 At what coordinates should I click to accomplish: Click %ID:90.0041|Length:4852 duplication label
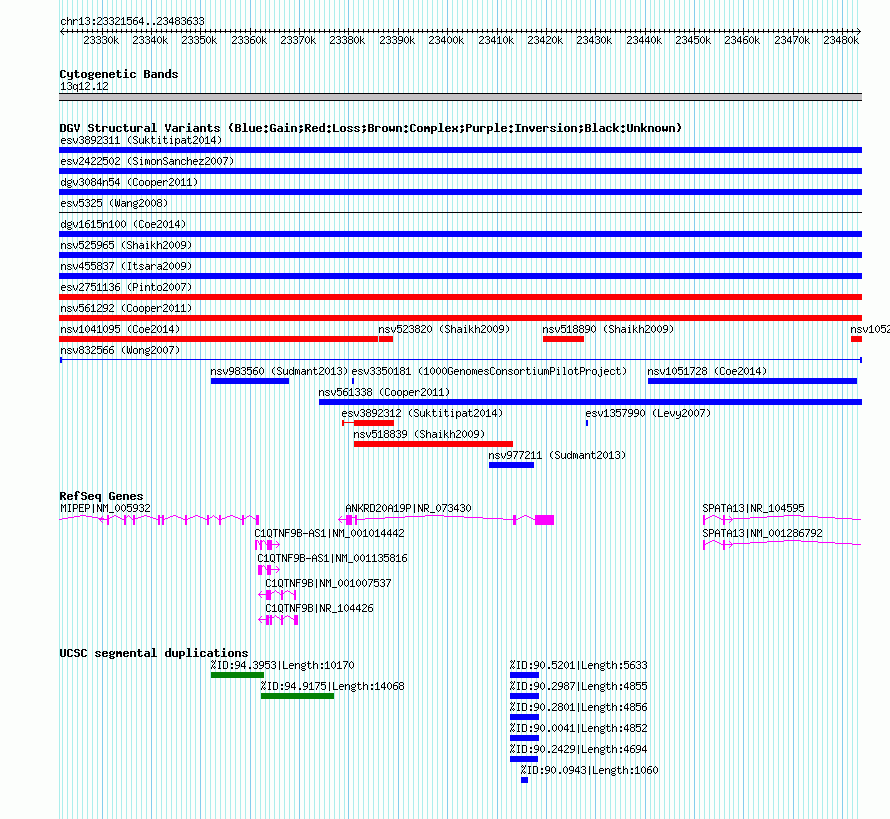tap(578, 728)
